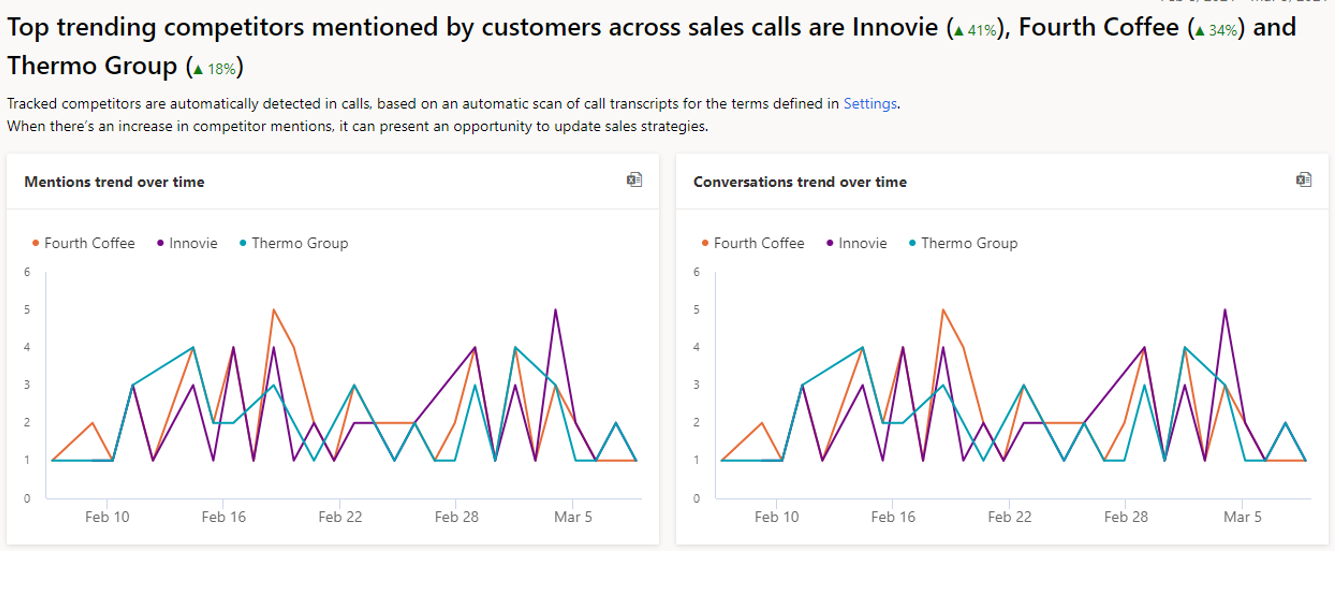
Task: Click the Mentions trend over time title
Action: 114,182
